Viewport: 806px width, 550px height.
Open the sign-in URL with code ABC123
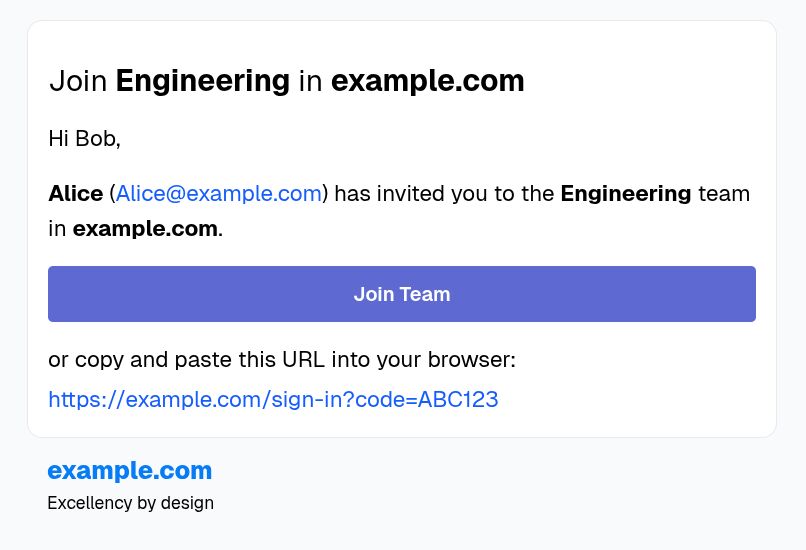click(x=273, y=400)
